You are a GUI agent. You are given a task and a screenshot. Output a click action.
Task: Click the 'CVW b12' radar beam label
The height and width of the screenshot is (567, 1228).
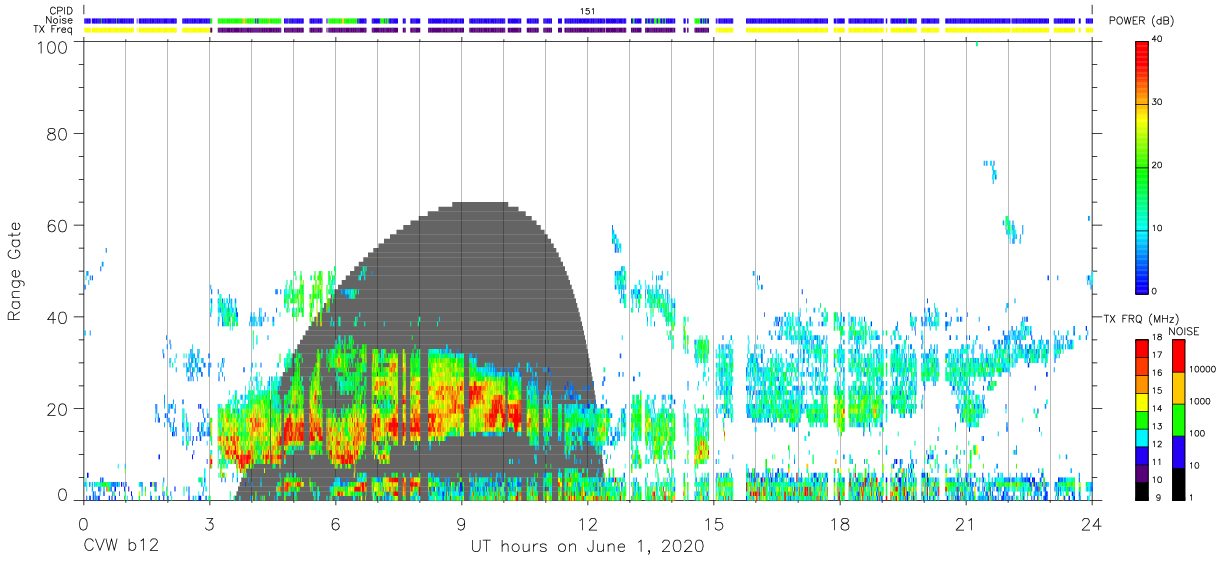(121, 547)
